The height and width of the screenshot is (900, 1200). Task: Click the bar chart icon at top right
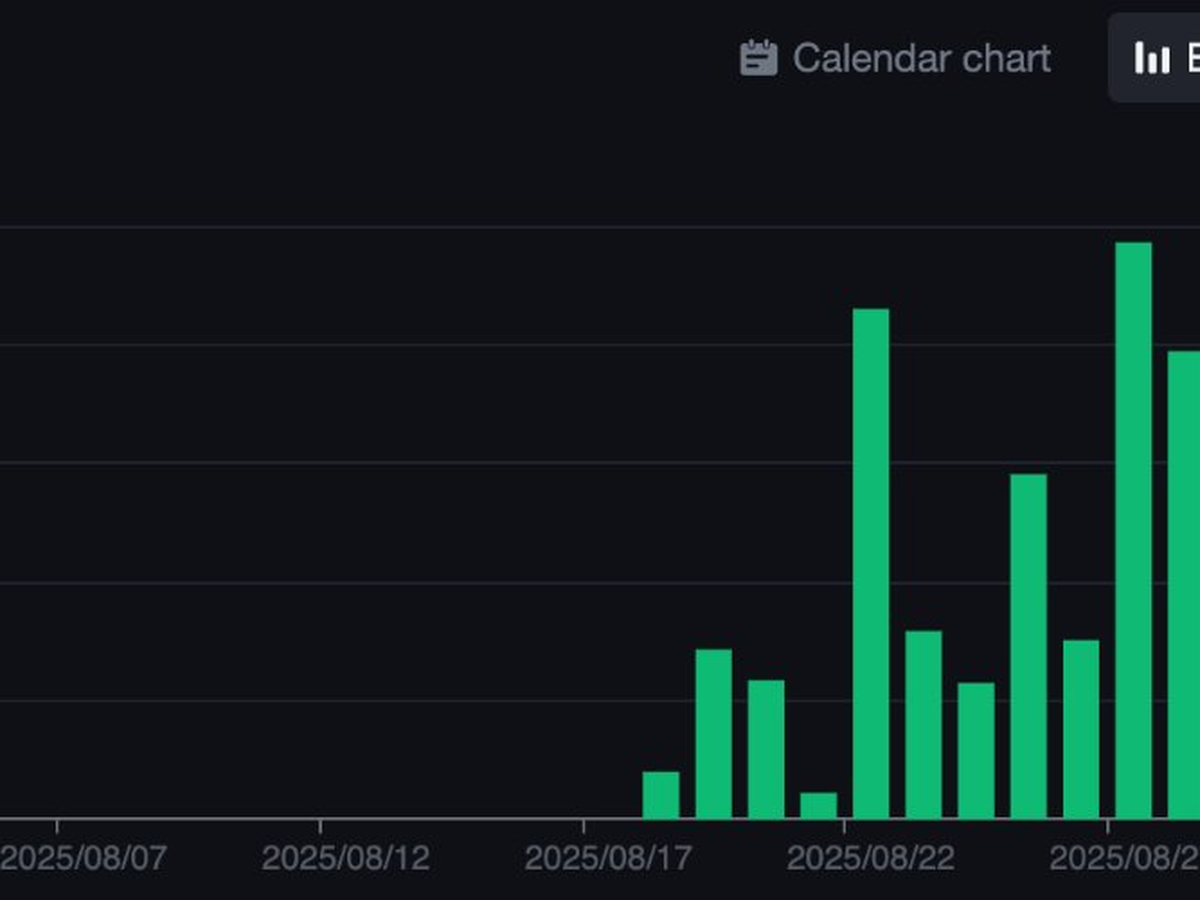(x=1151, y=58)
